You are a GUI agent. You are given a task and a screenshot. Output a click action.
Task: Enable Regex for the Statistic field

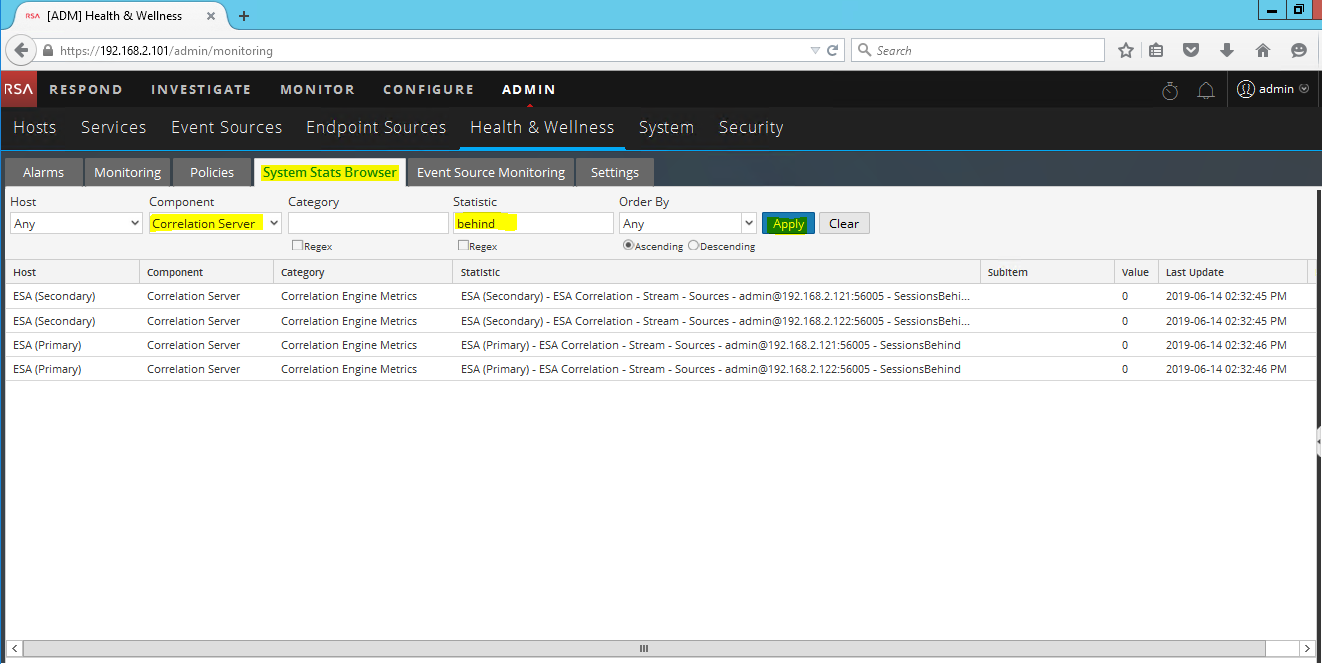point(462,245)
